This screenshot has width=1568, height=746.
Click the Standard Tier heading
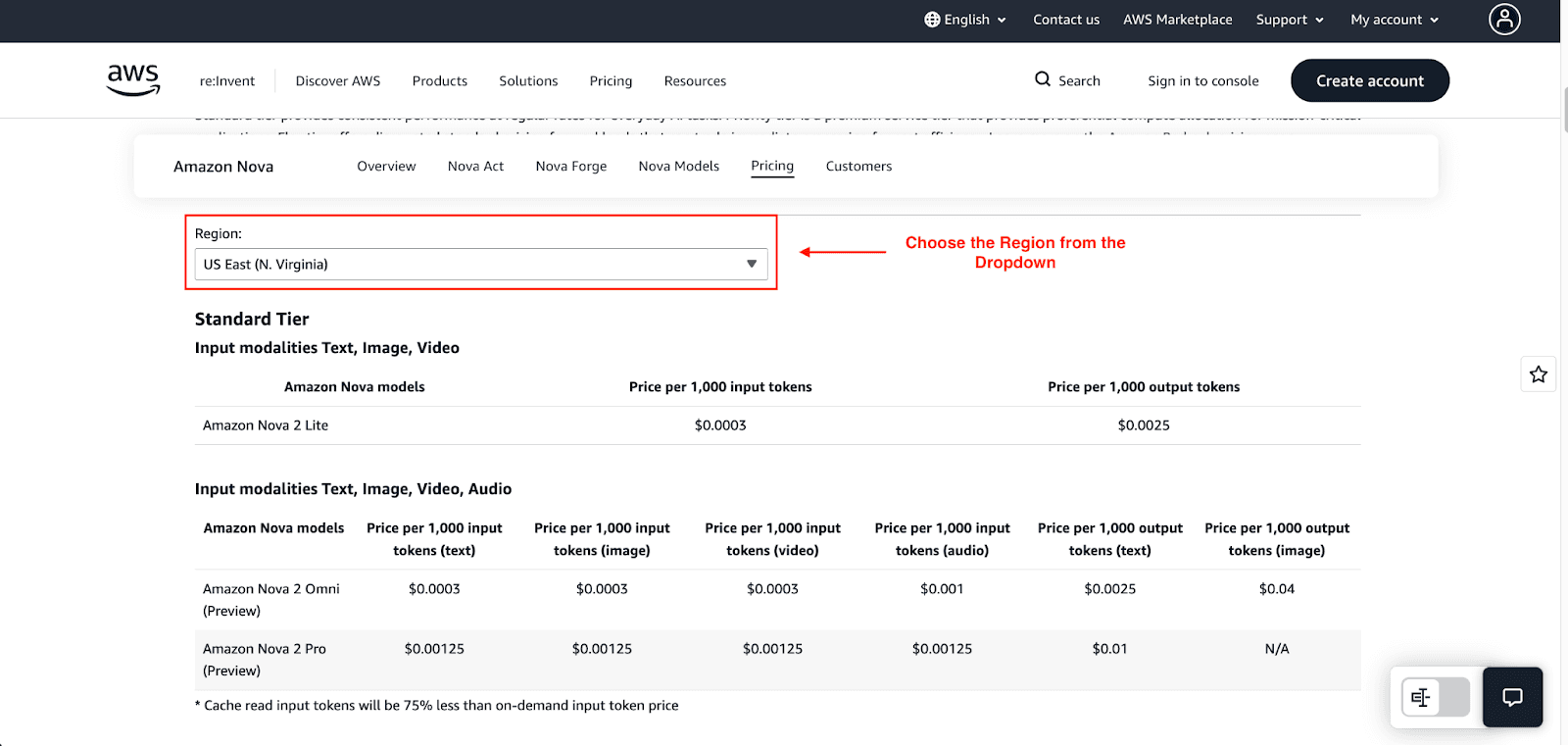[x=252, y=320]
